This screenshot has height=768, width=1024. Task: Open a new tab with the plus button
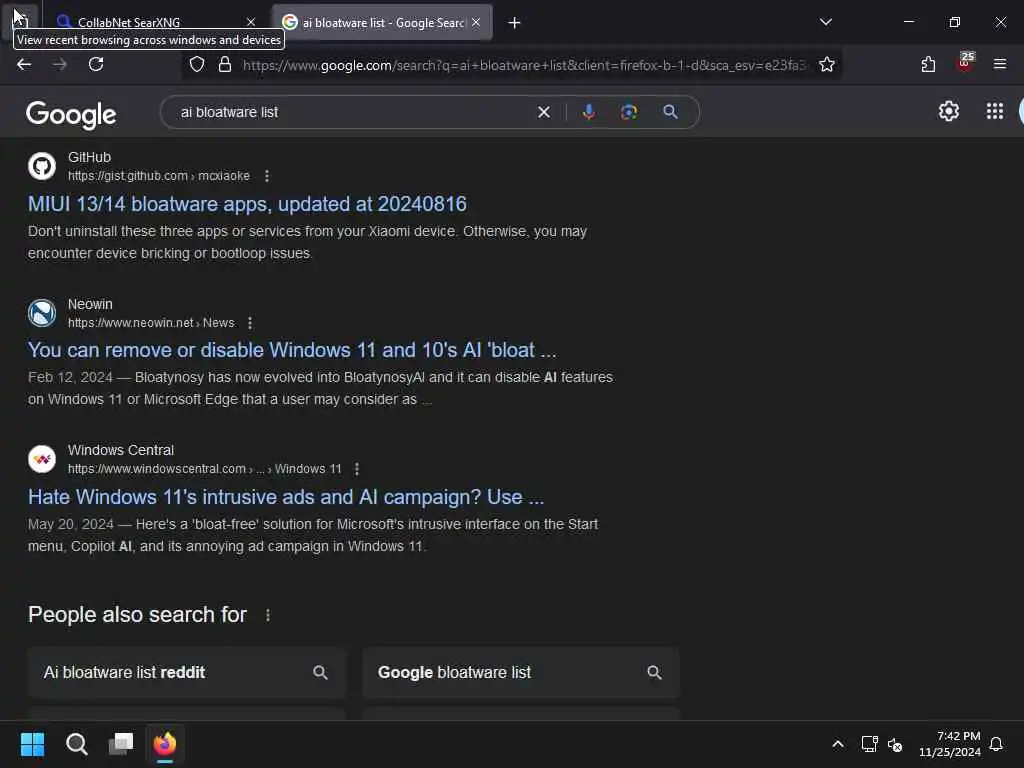click(514, 23)
